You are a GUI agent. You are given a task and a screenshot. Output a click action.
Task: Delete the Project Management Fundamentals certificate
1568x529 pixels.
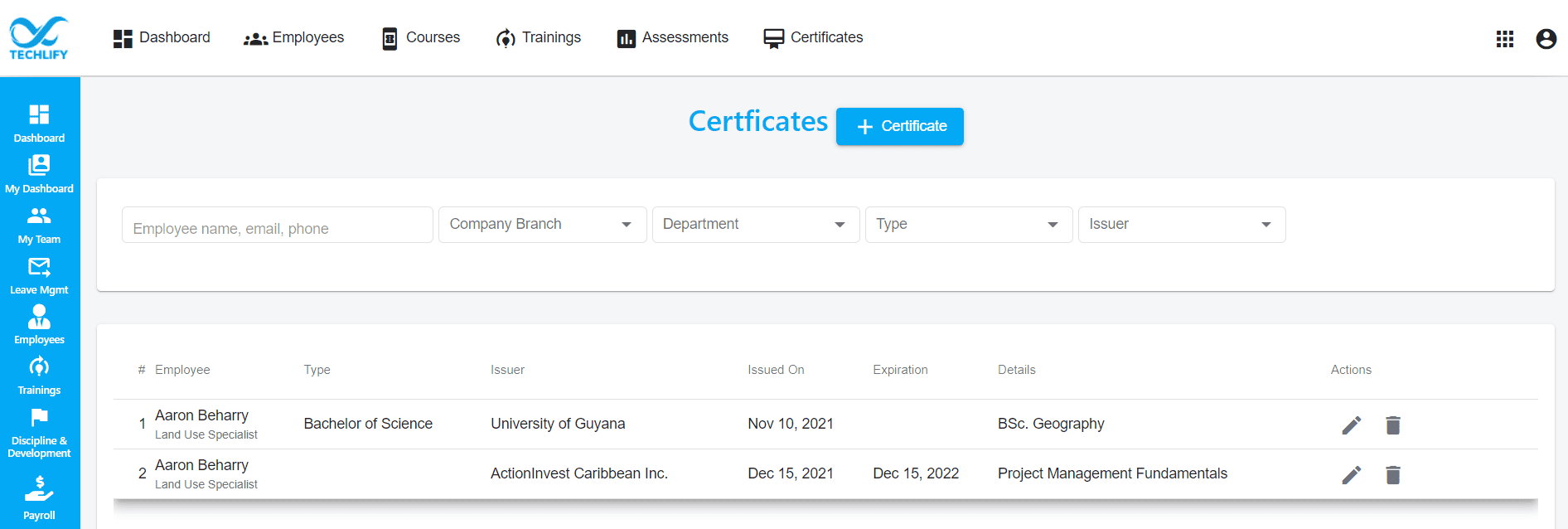pos(1393,475)
